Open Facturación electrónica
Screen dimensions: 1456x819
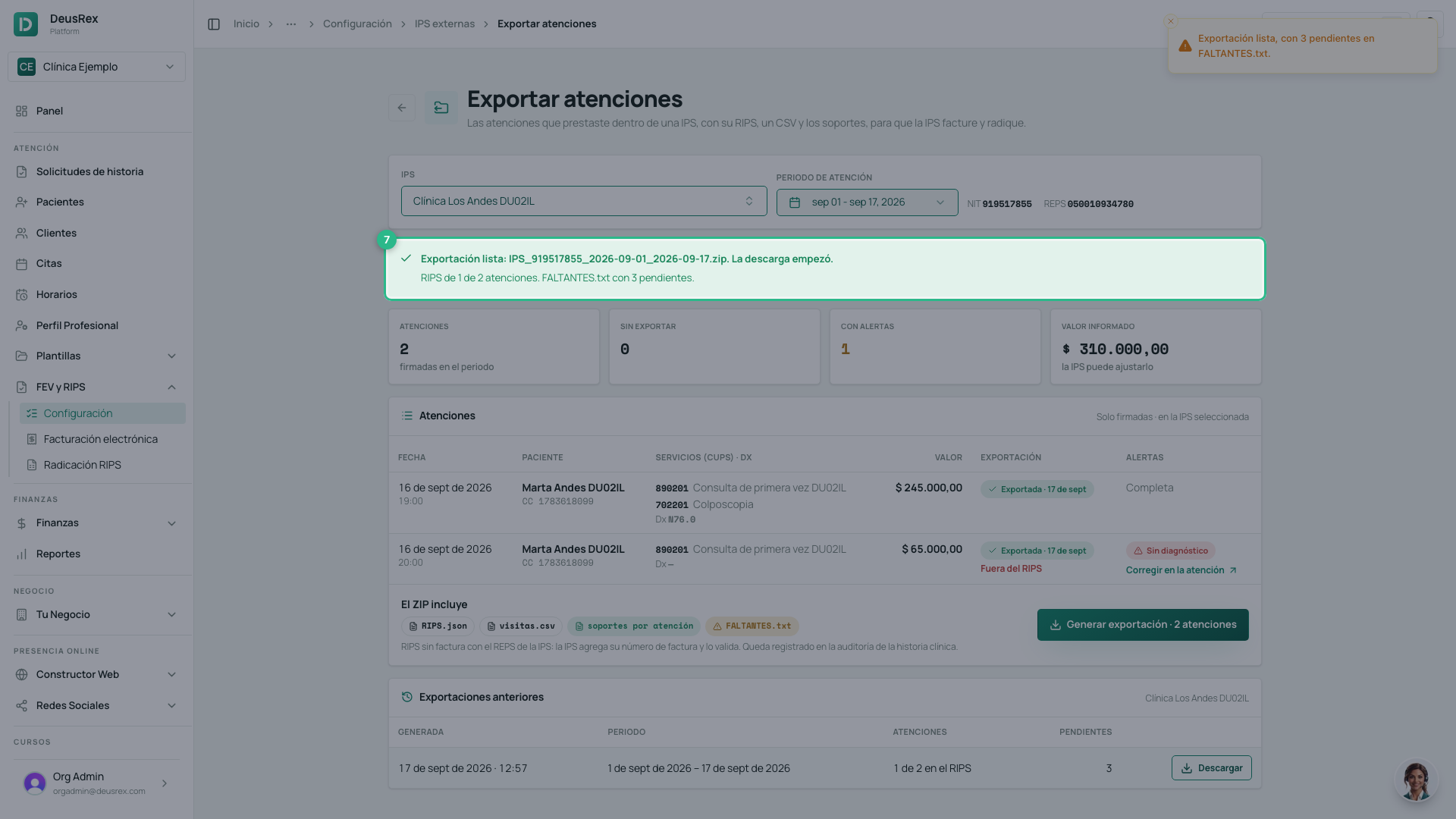click(x=102, y=439)
